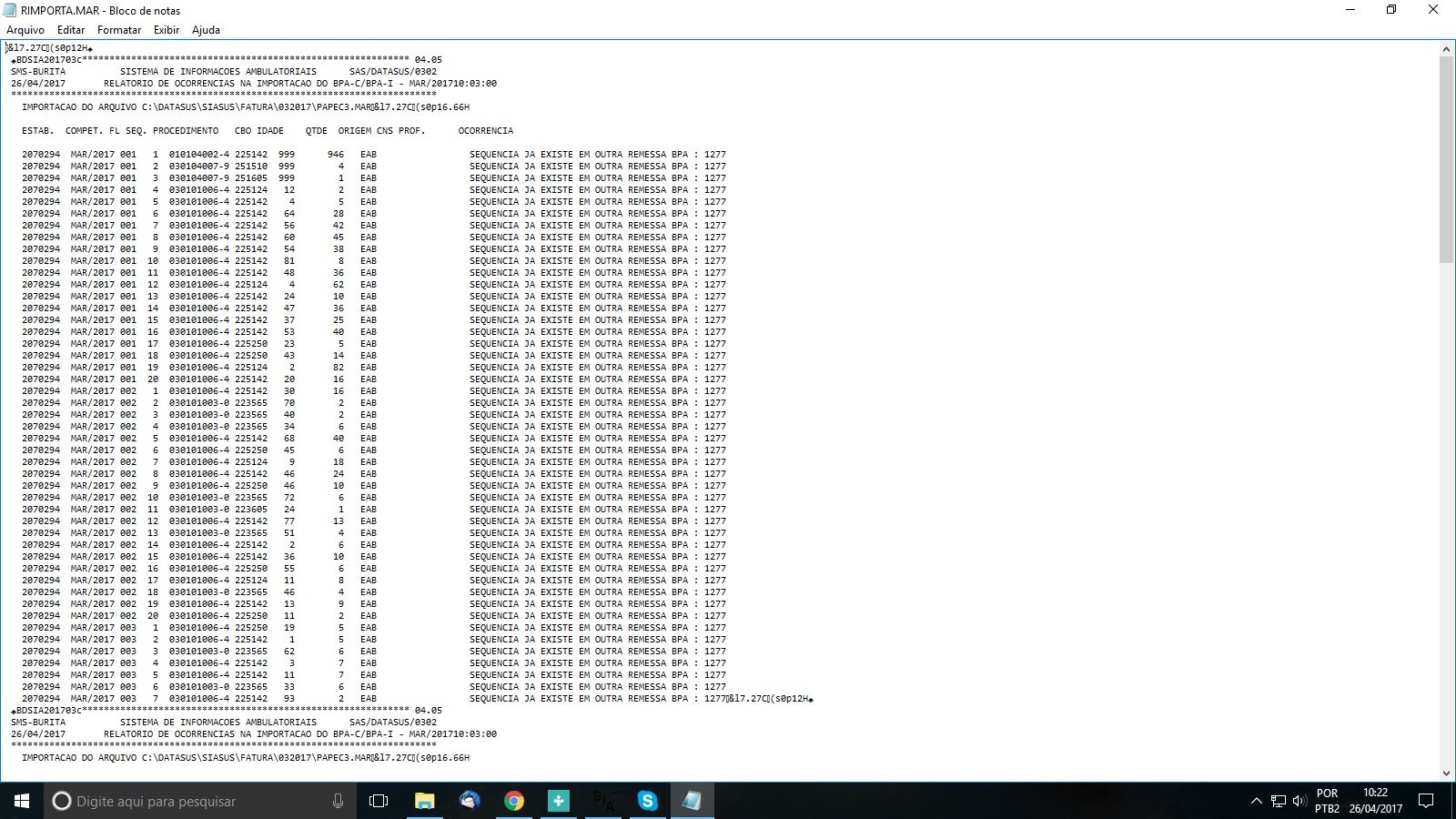Open the Ajuda menu
Viewport: 1456px width, 819px height.
206,30
